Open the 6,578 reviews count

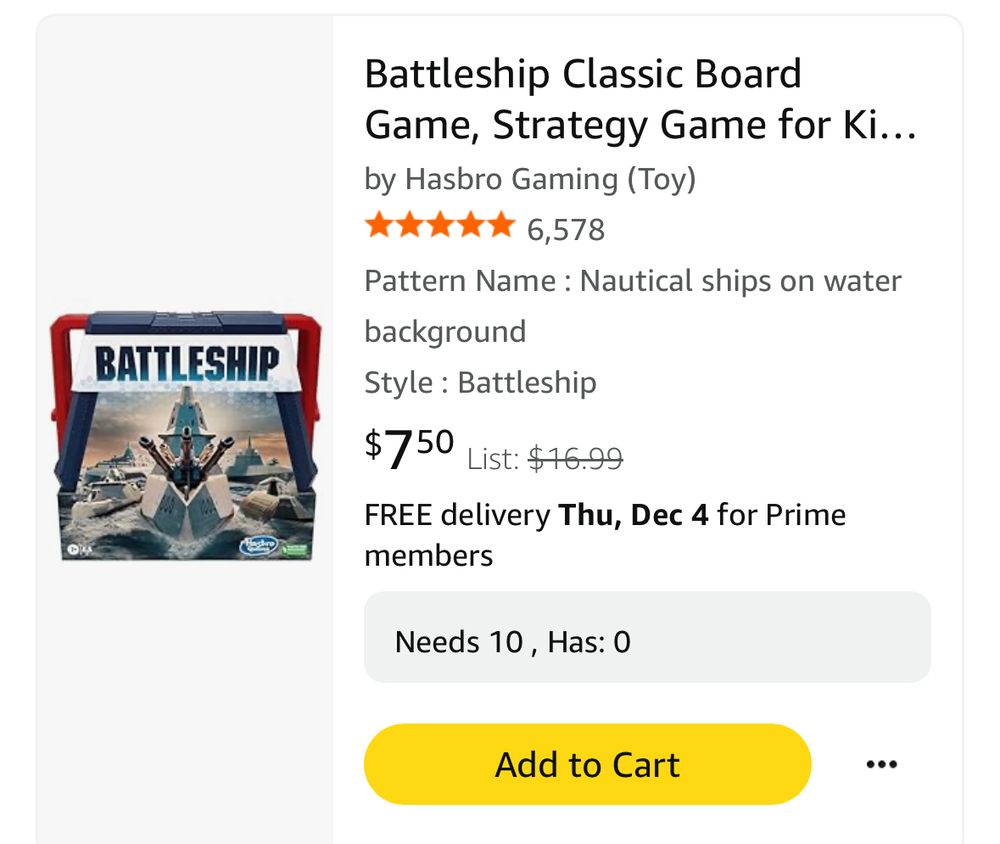(x=566, y=230)
